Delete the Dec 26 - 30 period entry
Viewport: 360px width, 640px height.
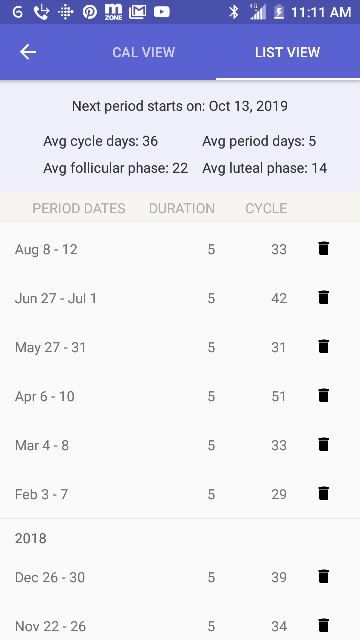[323, 576]
